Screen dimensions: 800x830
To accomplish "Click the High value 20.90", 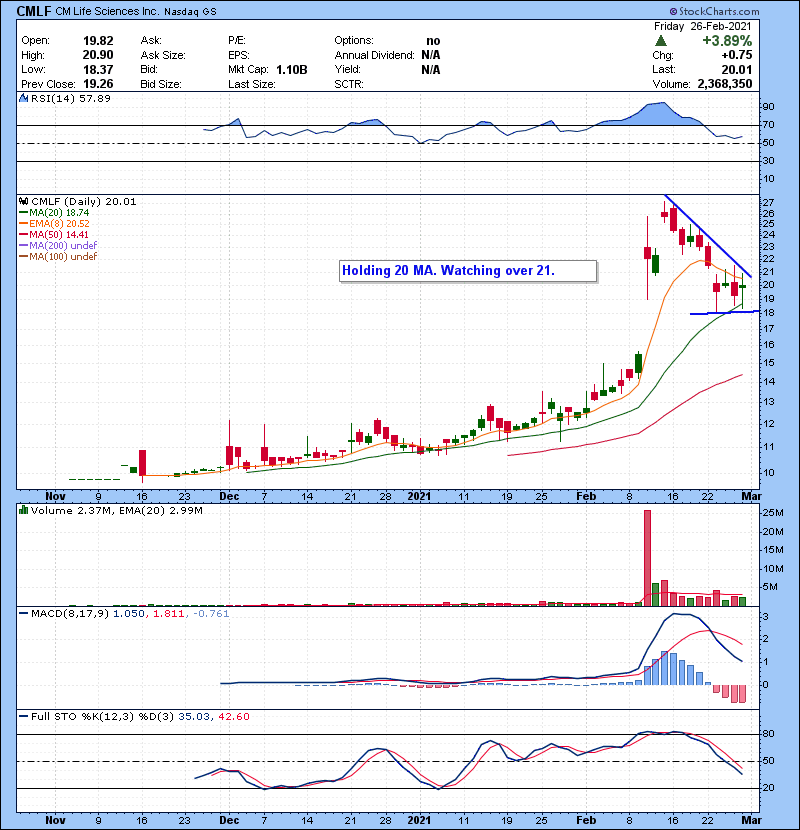I will 98,55.
